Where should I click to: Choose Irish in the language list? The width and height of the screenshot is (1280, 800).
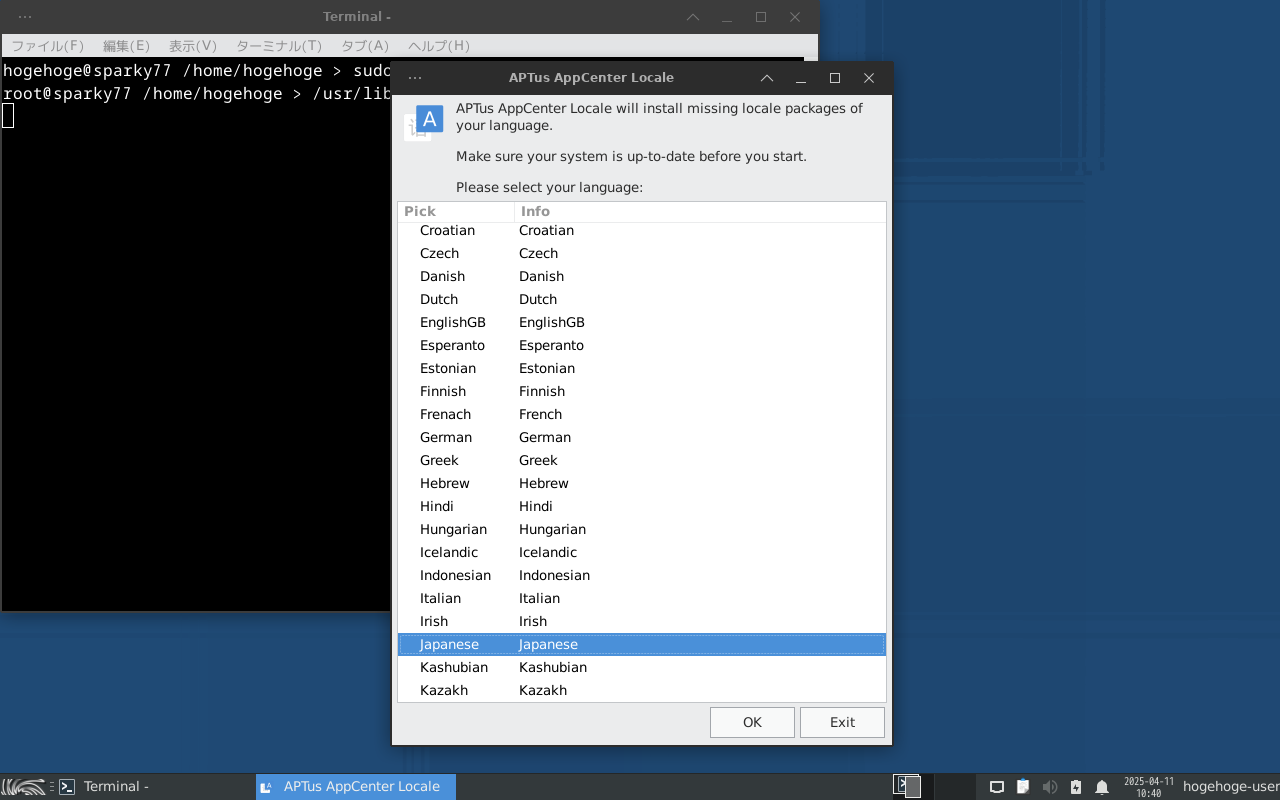coord(642,621)
